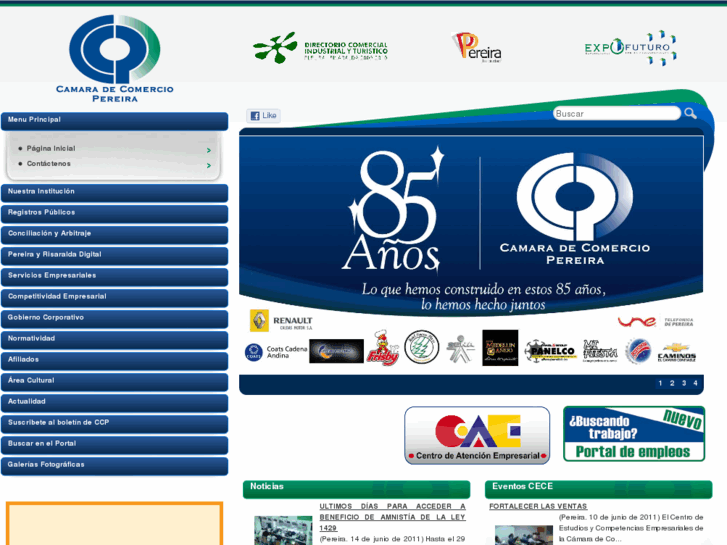Open Fortalecer las ventas event link
This screenshot has height=545, width=727.
(538, 506)
